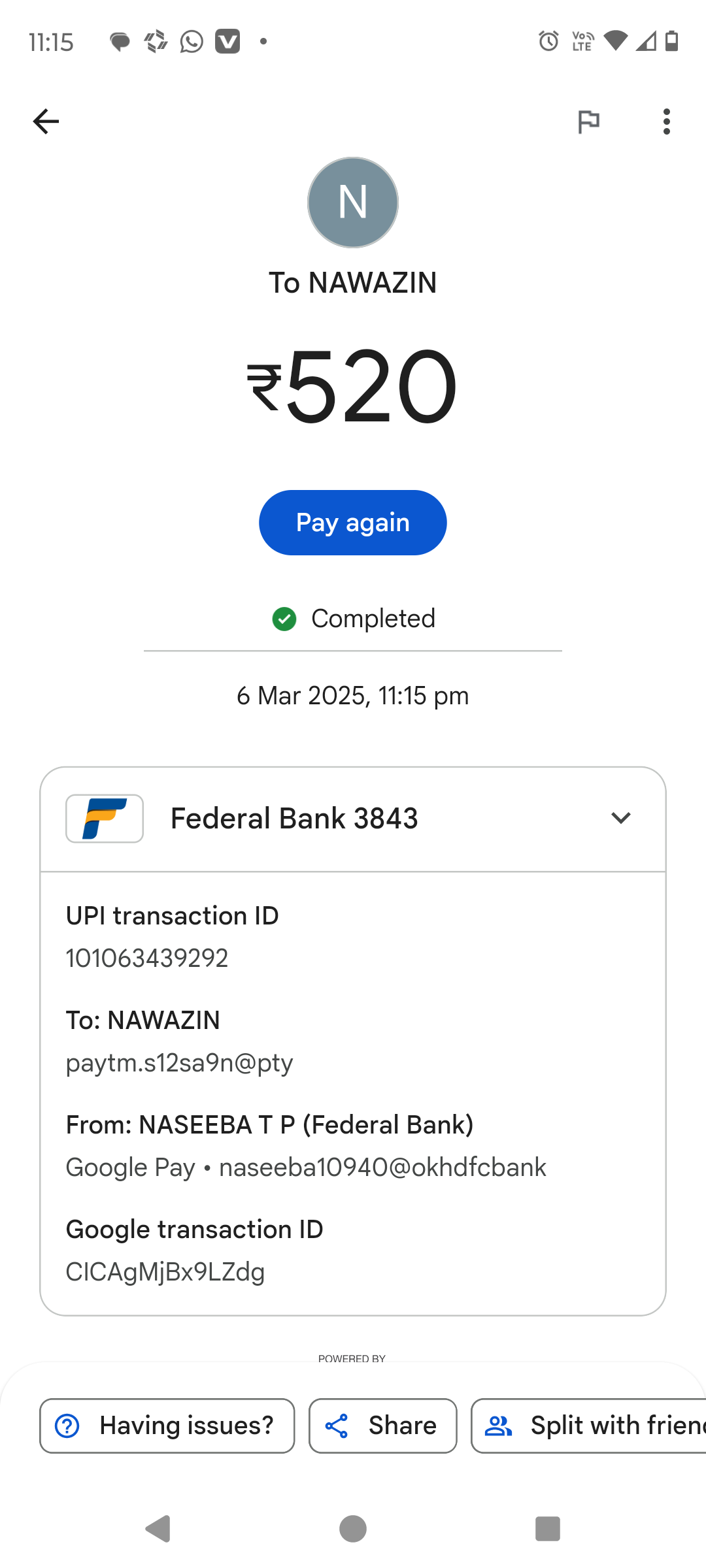Open Android recent apps button

548,1529
